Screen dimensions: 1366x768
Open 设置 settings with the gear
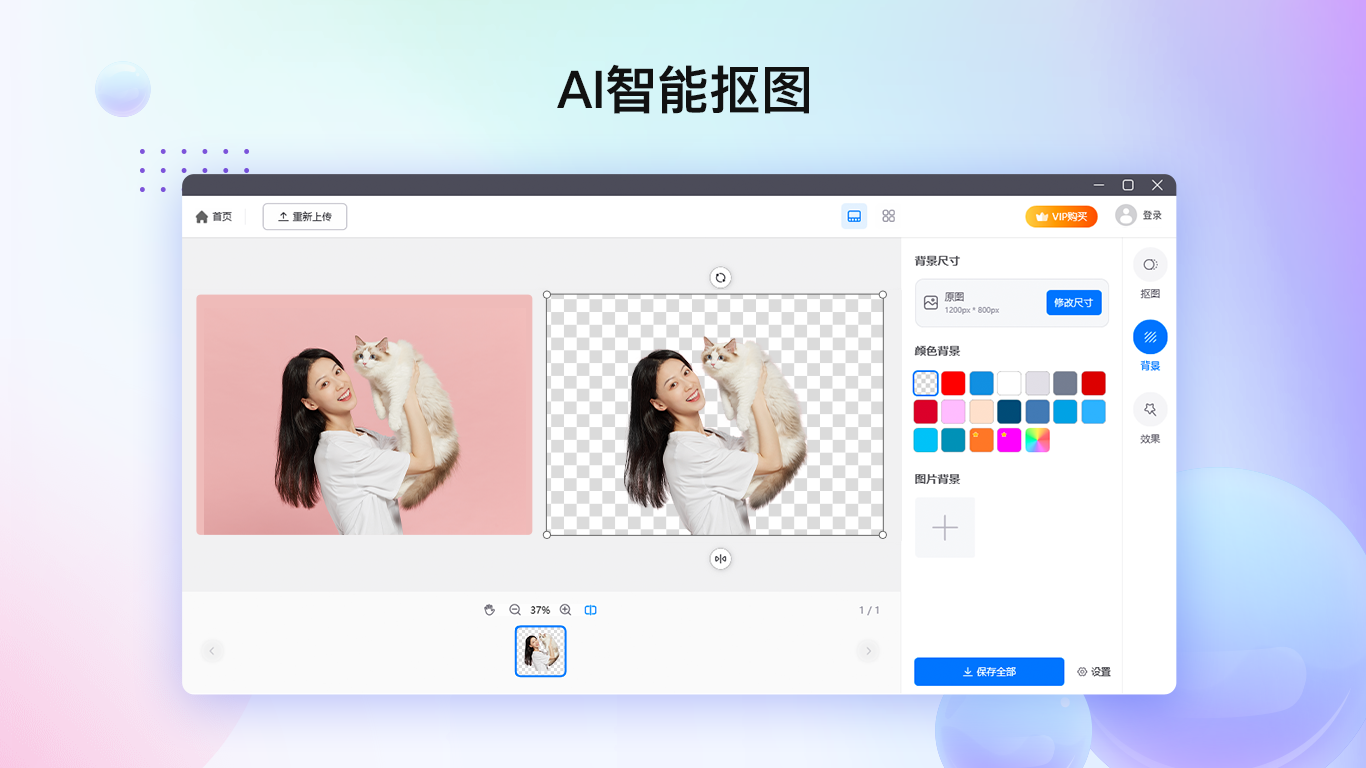point(1094,672)
